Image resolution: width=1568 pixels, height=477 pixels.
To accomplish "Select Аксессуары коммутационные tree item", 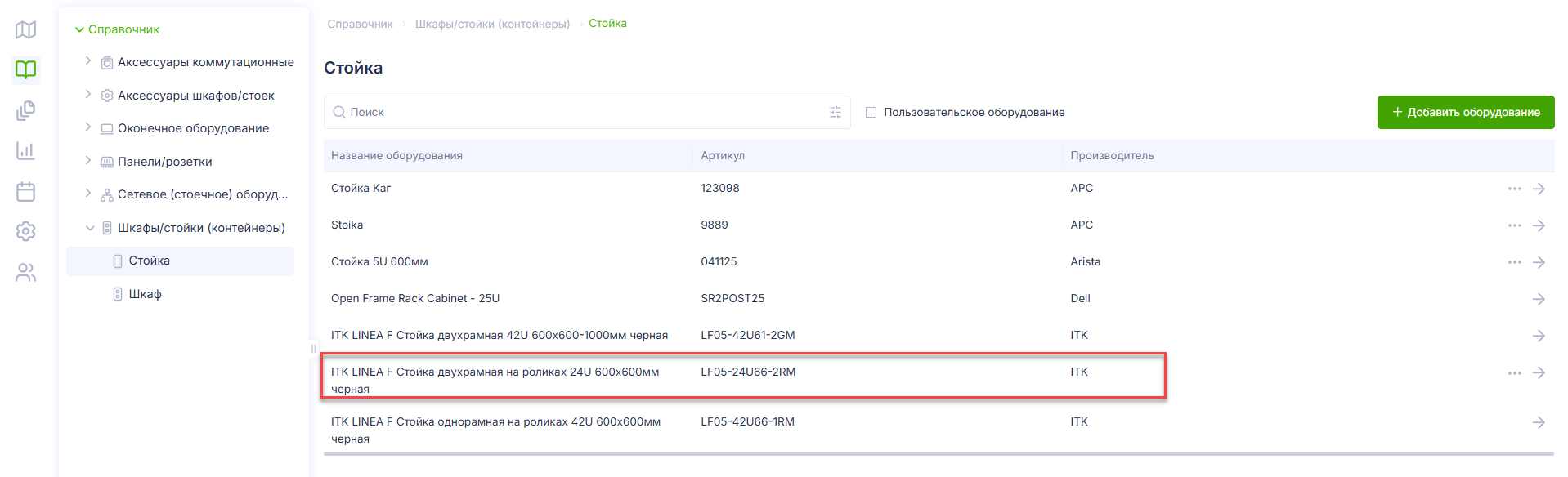I will point(206,62).
